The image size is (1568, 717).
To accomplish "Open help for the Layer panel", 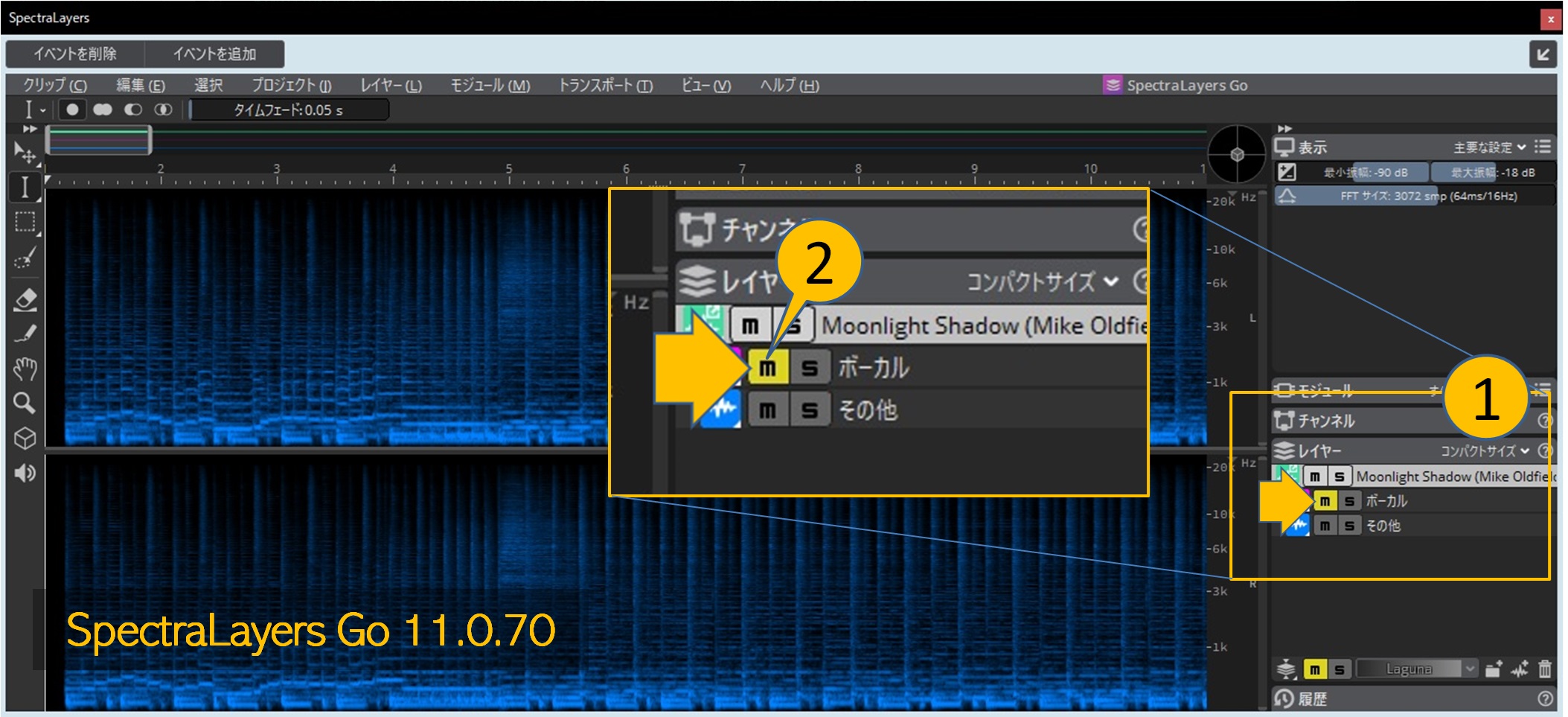I will [1545, 450].
